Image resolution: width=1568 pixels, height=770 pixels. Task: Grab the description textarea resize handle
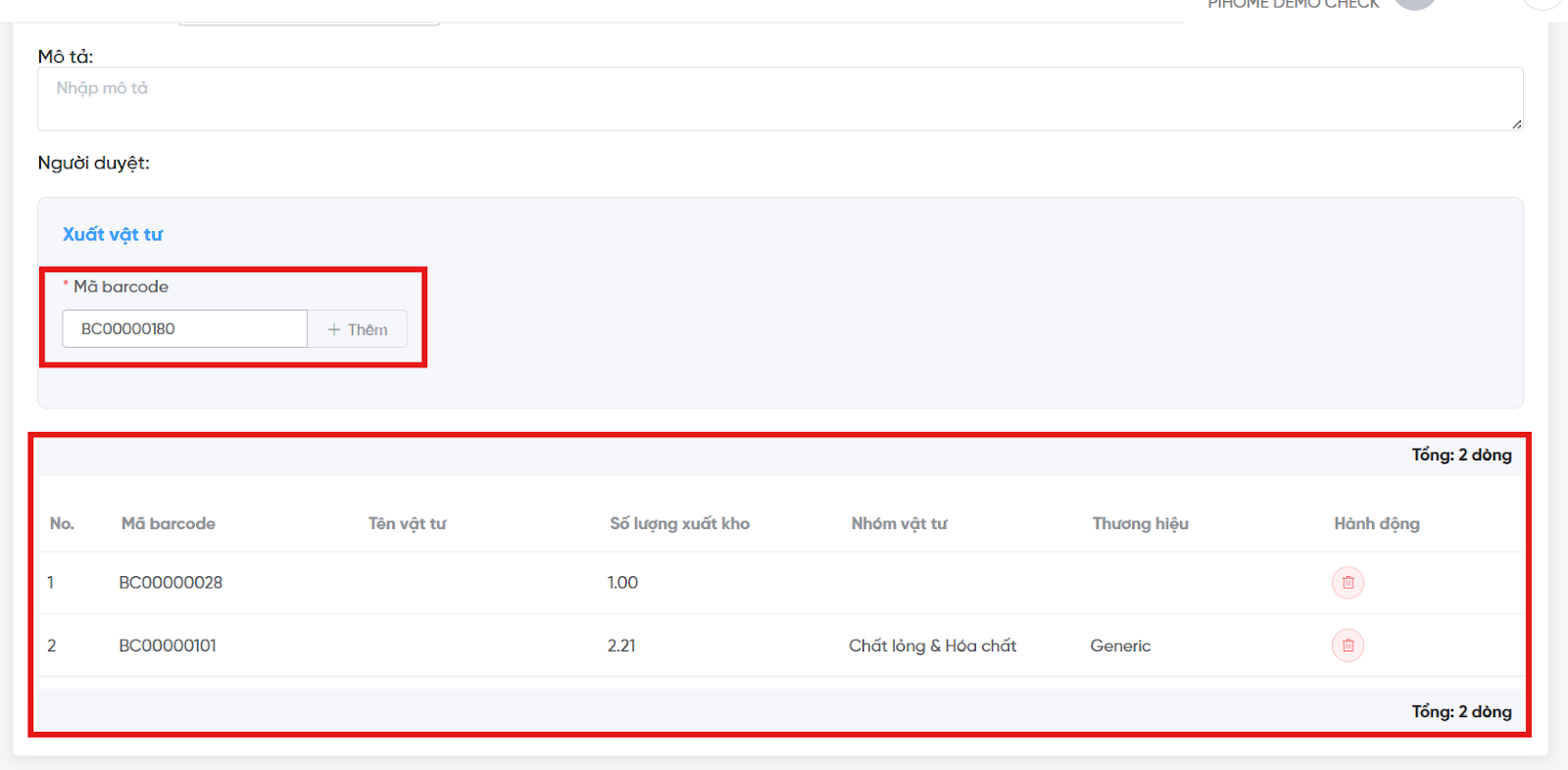(x=1516, y=123)
